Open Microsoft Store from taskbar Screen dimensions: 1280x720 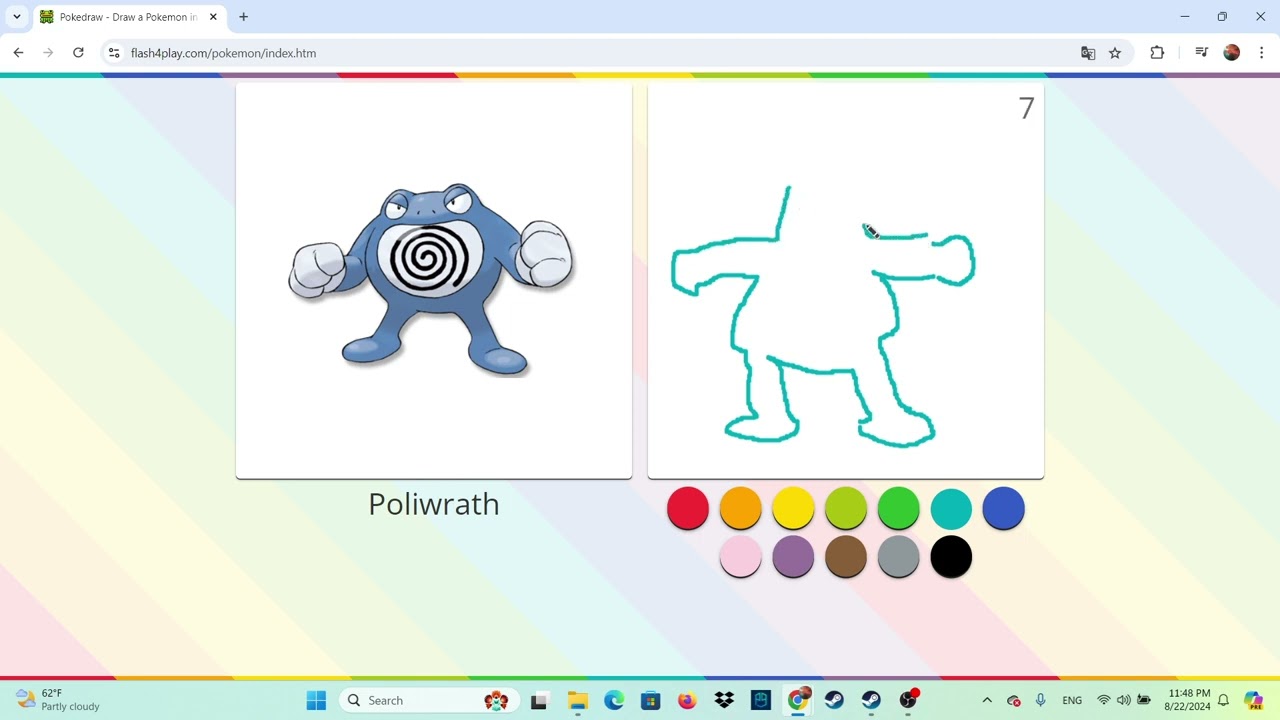tap(651, 700)
